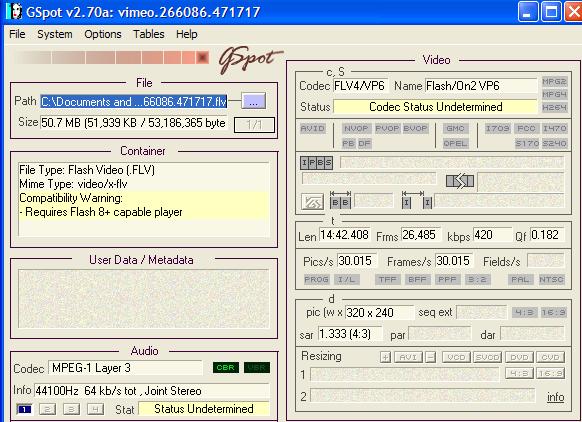Click the SVCD resizing preset
The width and height of the screenshot is (582, 422).
click(x=487, y=357)
